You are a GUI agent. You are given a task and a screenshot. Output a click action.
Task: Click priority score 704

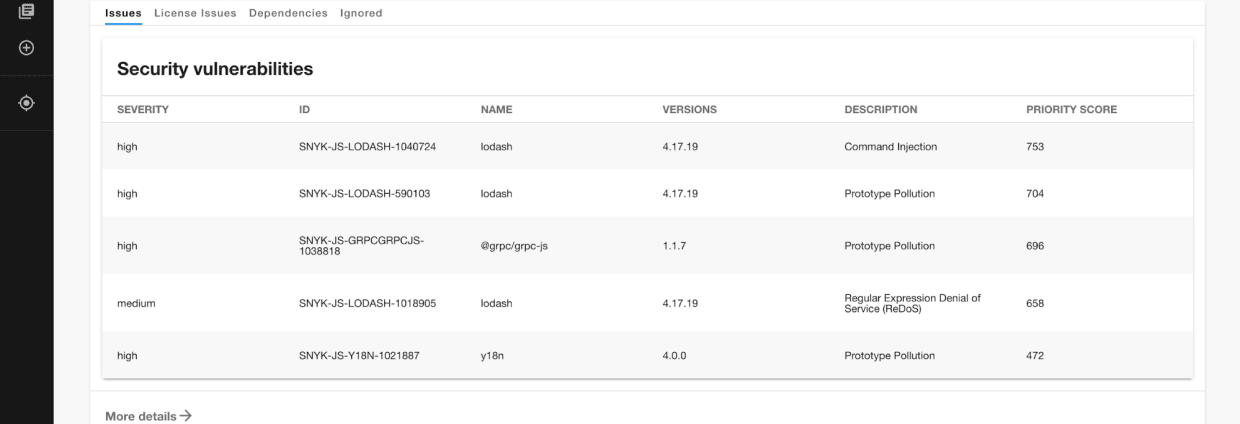pyautogui.click(x=1035, y=194)
